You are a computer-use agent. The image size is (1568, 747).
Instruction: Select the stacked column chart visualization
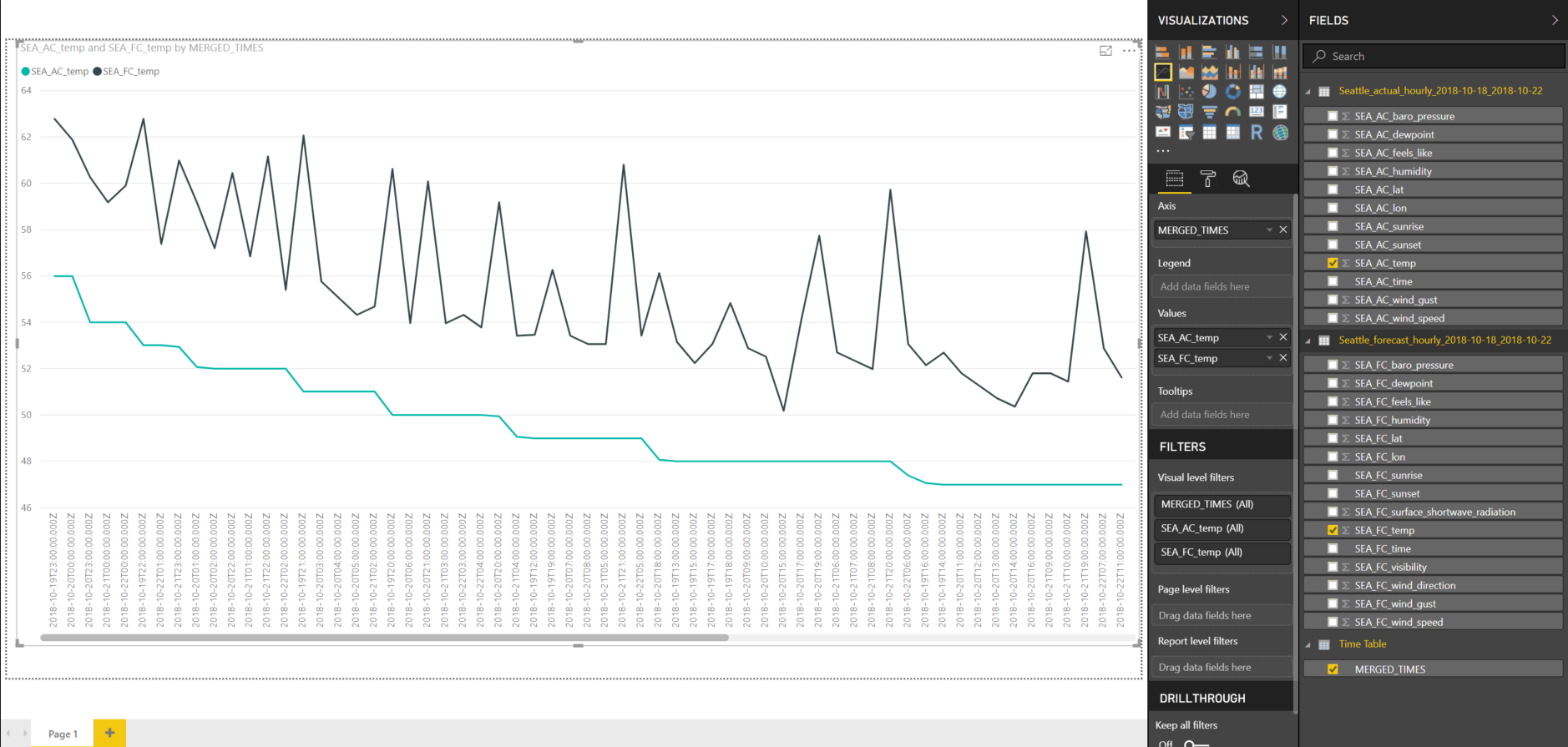coord(1186,52)
